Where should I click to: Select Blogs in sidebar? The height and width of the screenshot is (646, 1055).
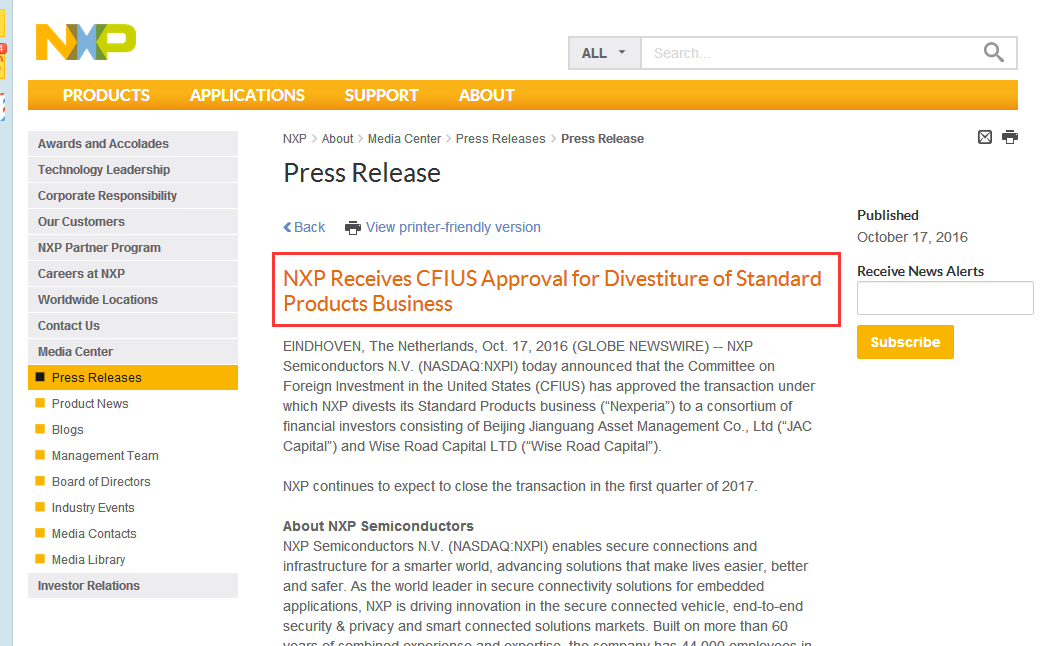tap(67, 430)
